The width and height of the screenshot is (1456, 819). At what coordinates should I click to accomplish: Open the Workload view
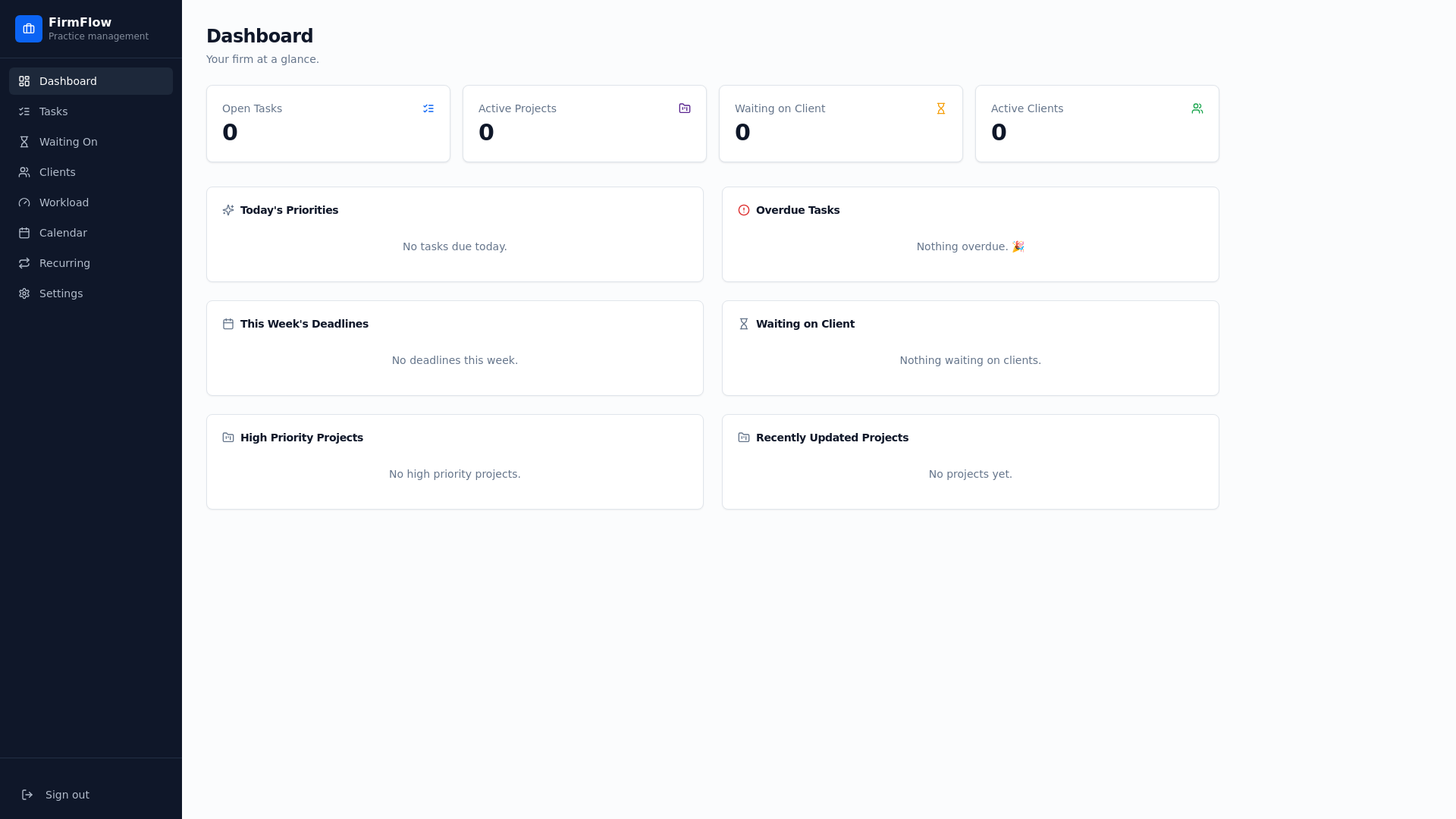coord(91,202)
